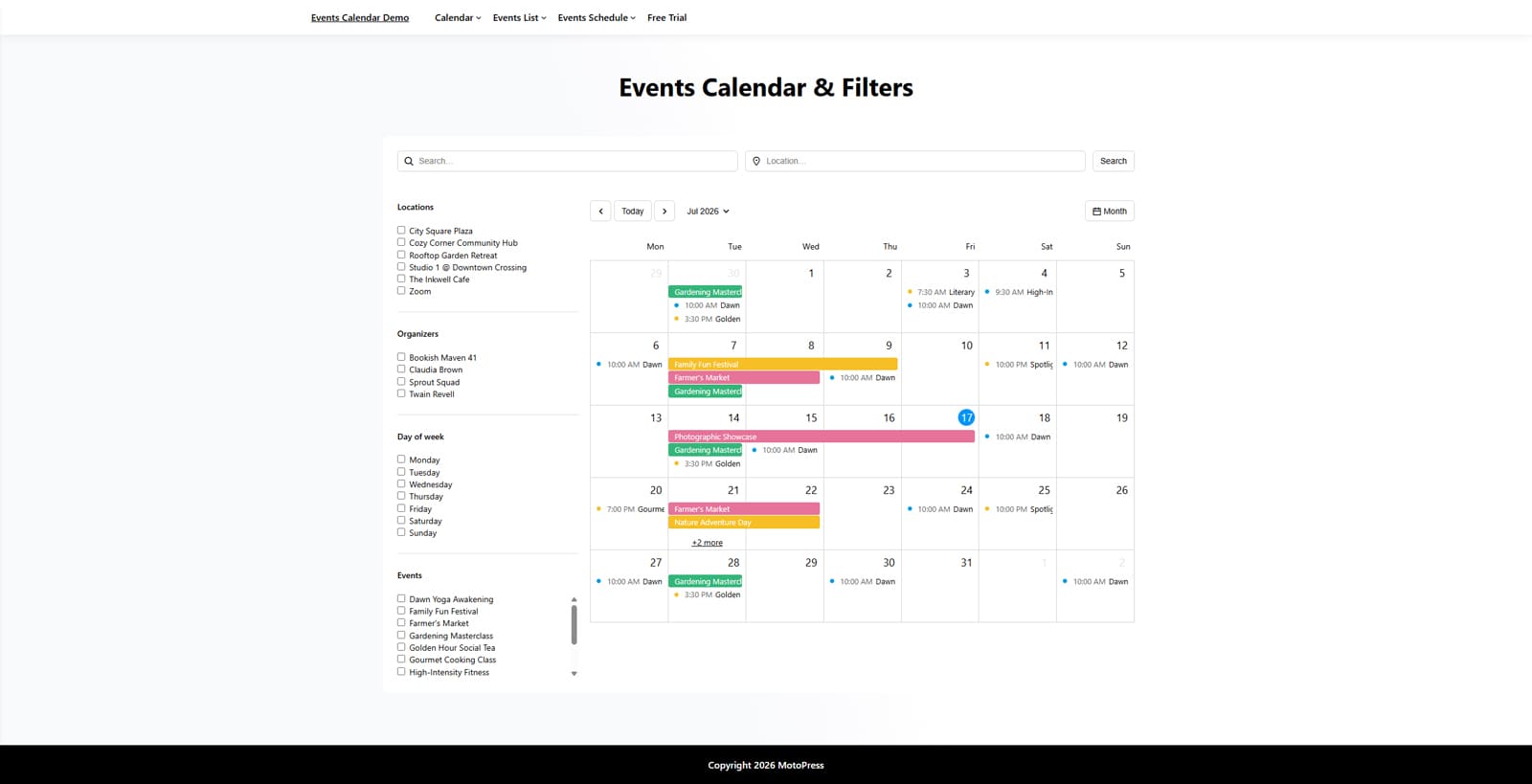Expand the Calendar menu
The image size is (1532, 784).
458,17
